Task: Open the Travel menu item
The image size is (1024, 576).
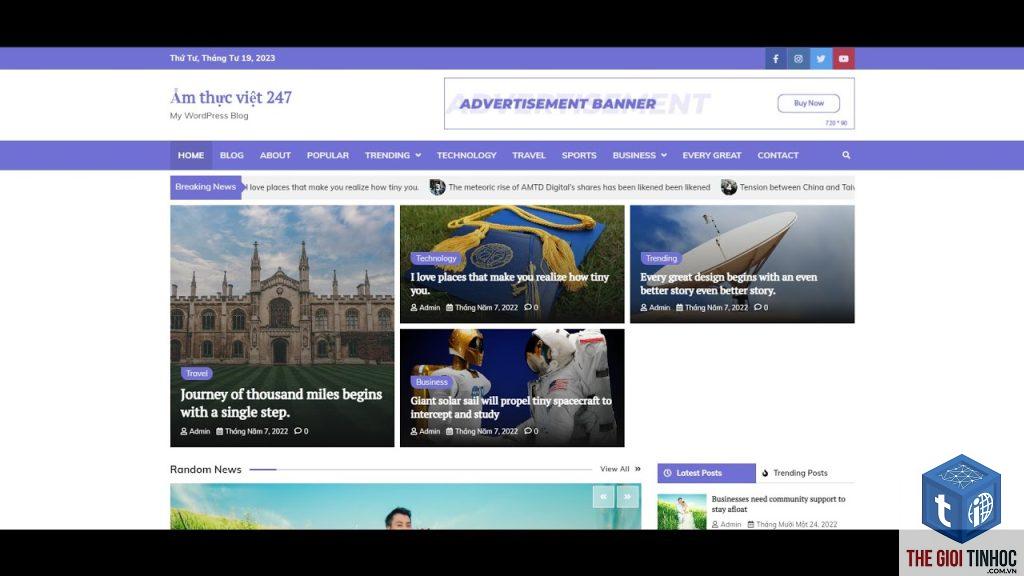Action: [x=529, y=155]
